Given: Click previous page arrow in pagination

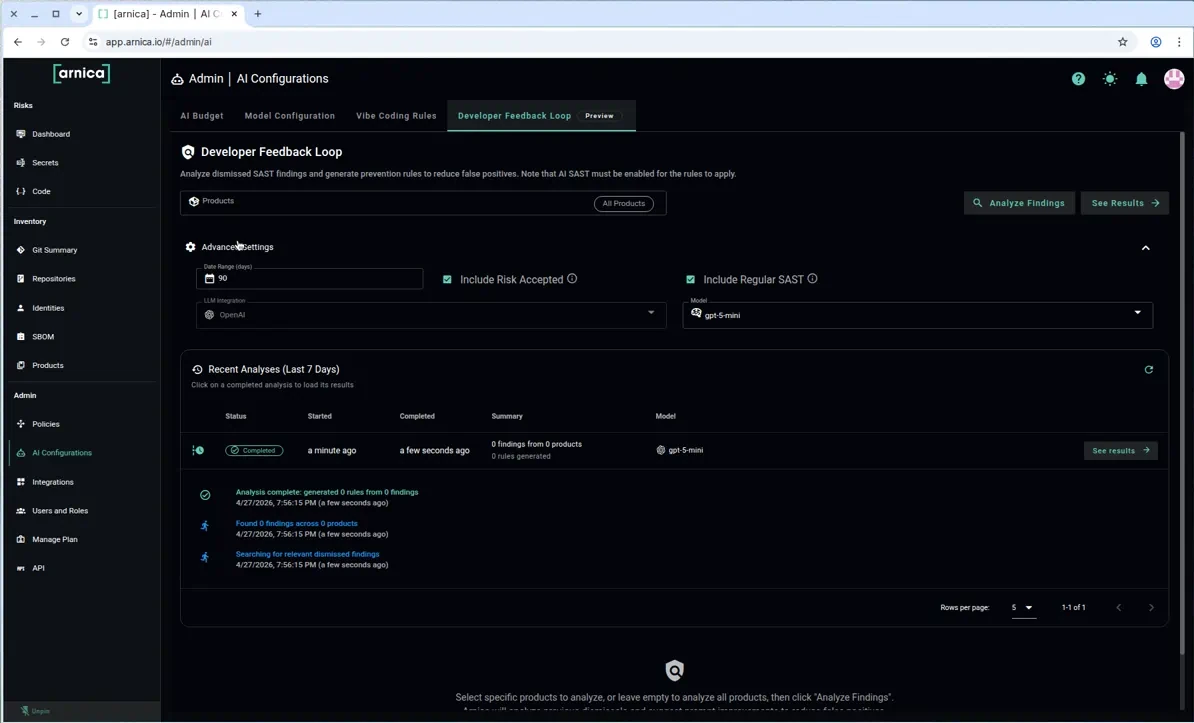Looking at the screenshot, I should pyautogui.click(x=1119, y=608).
